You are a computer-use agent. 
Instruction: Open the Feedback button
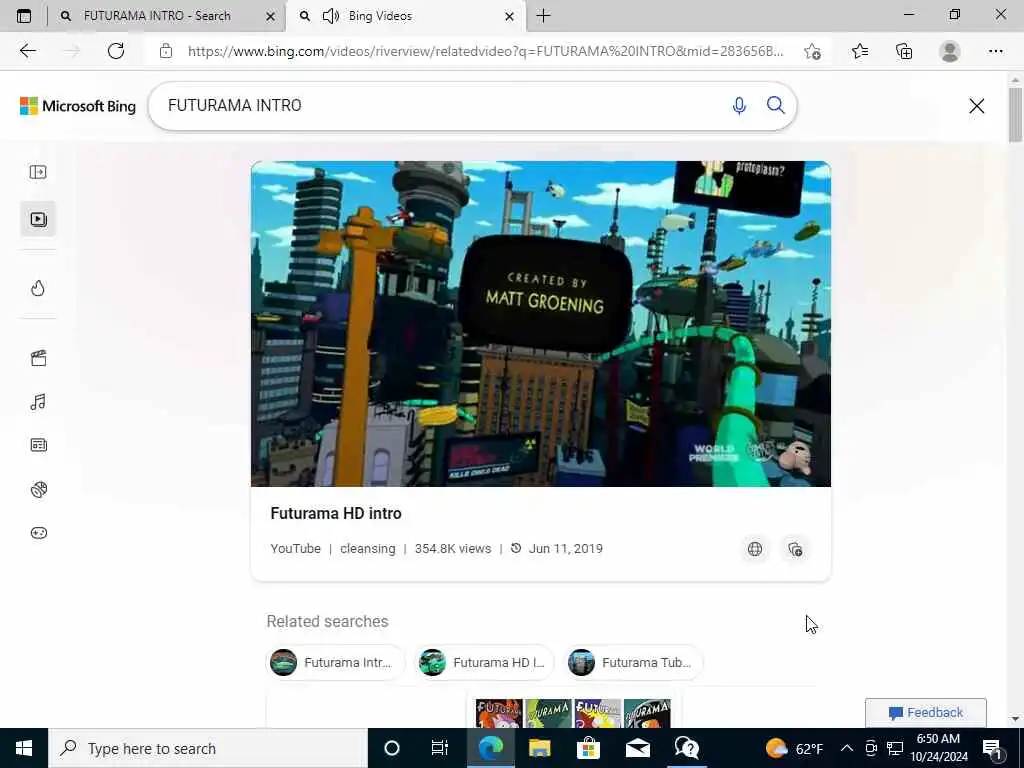[925, 712]
